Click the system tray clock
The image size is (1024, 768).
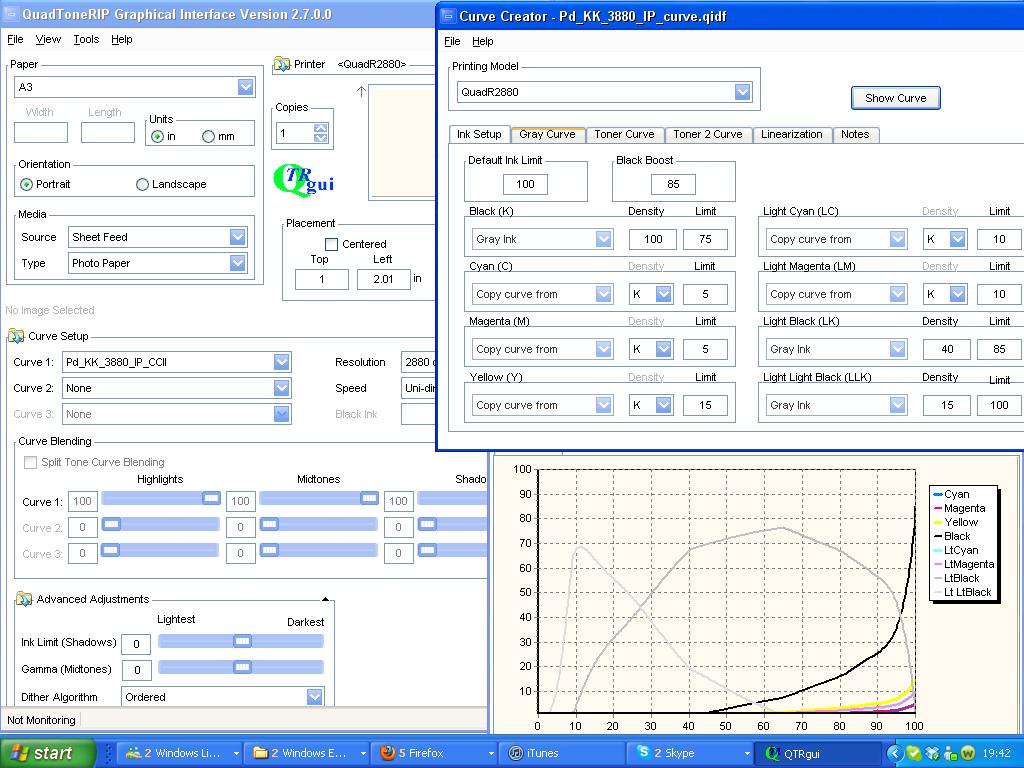[x=996, y=754]
